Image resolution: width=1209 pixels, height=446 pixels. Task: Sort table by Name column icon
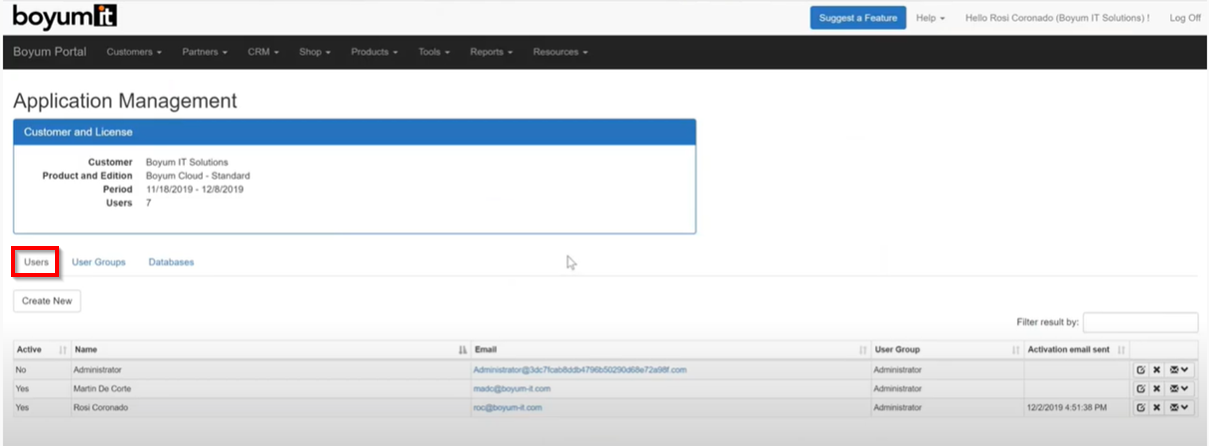(462, 350)
